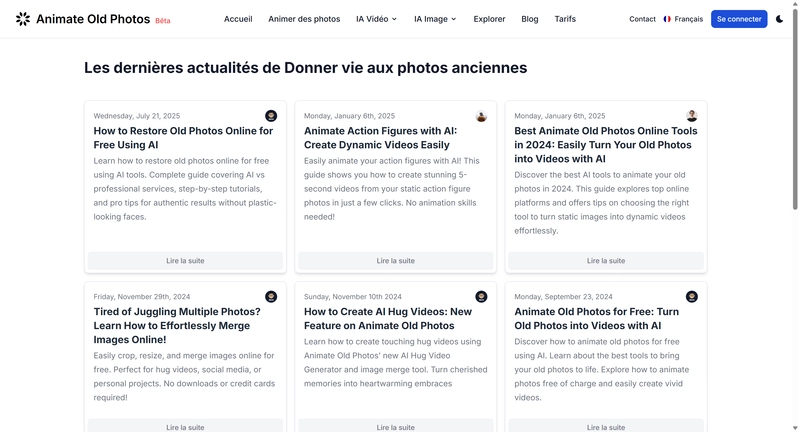Click the date Monday, September 23, 2024

[563, 296]
